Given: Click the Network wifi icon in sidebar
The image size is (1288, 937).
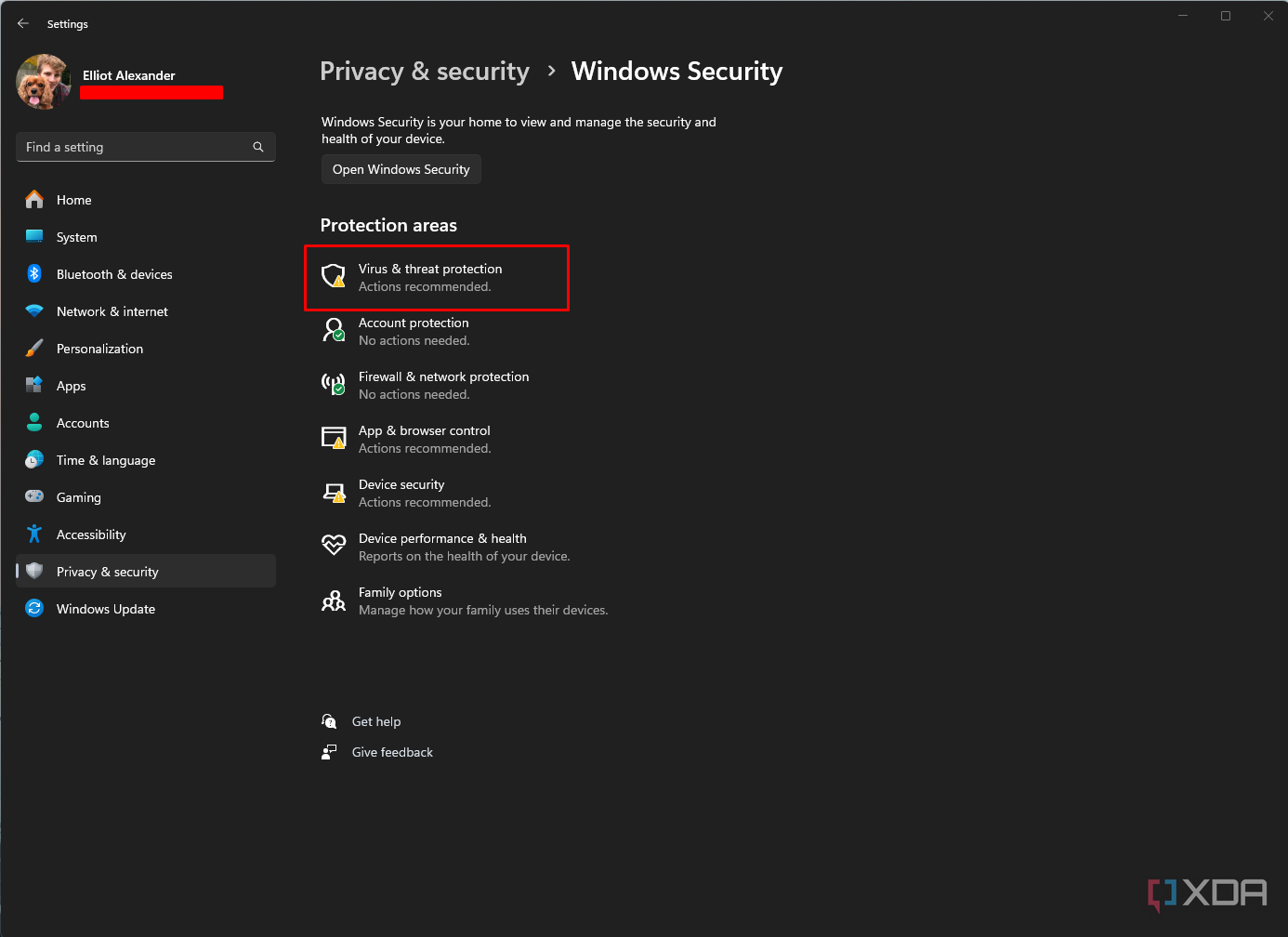Looking at the screenshot, I should tap(34, 311).
